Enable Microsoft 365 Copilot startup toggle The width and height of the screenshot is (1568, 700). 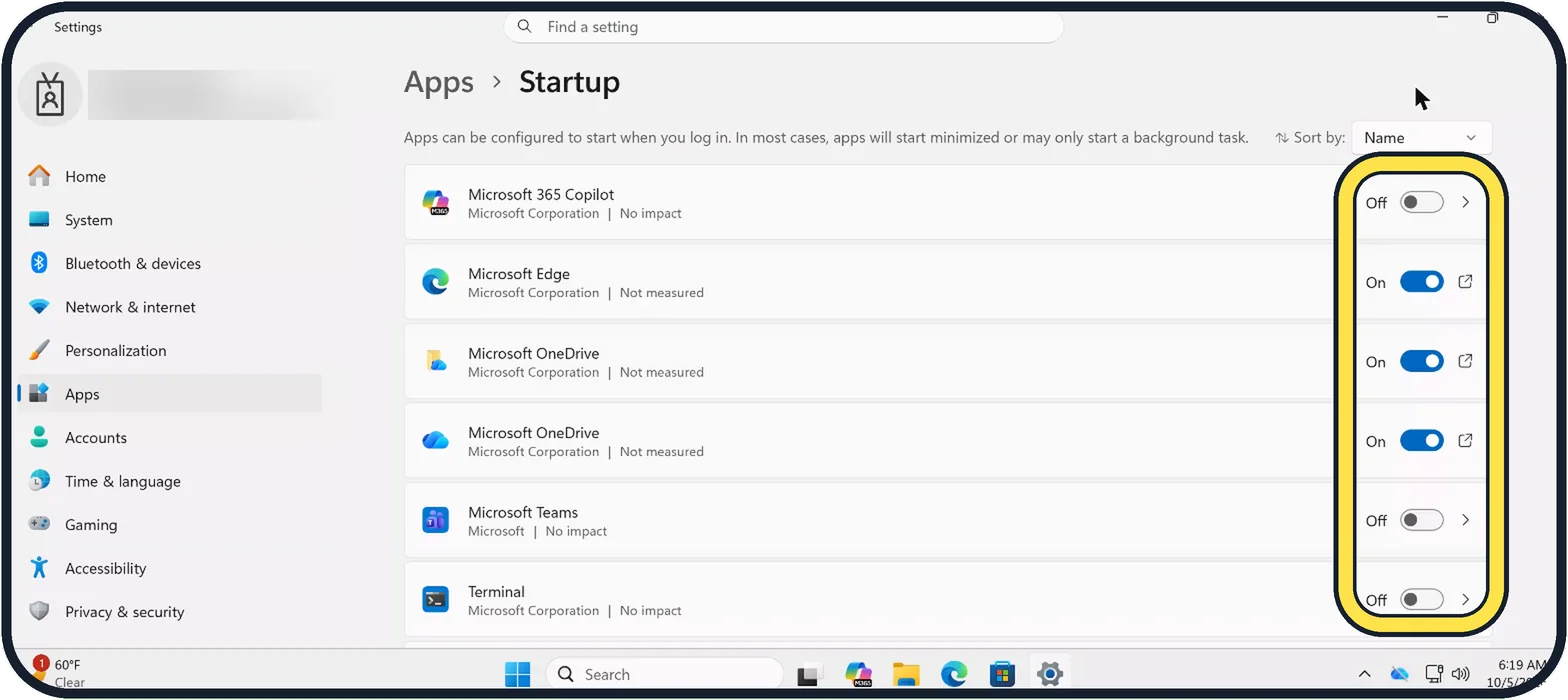point(1421,202)
